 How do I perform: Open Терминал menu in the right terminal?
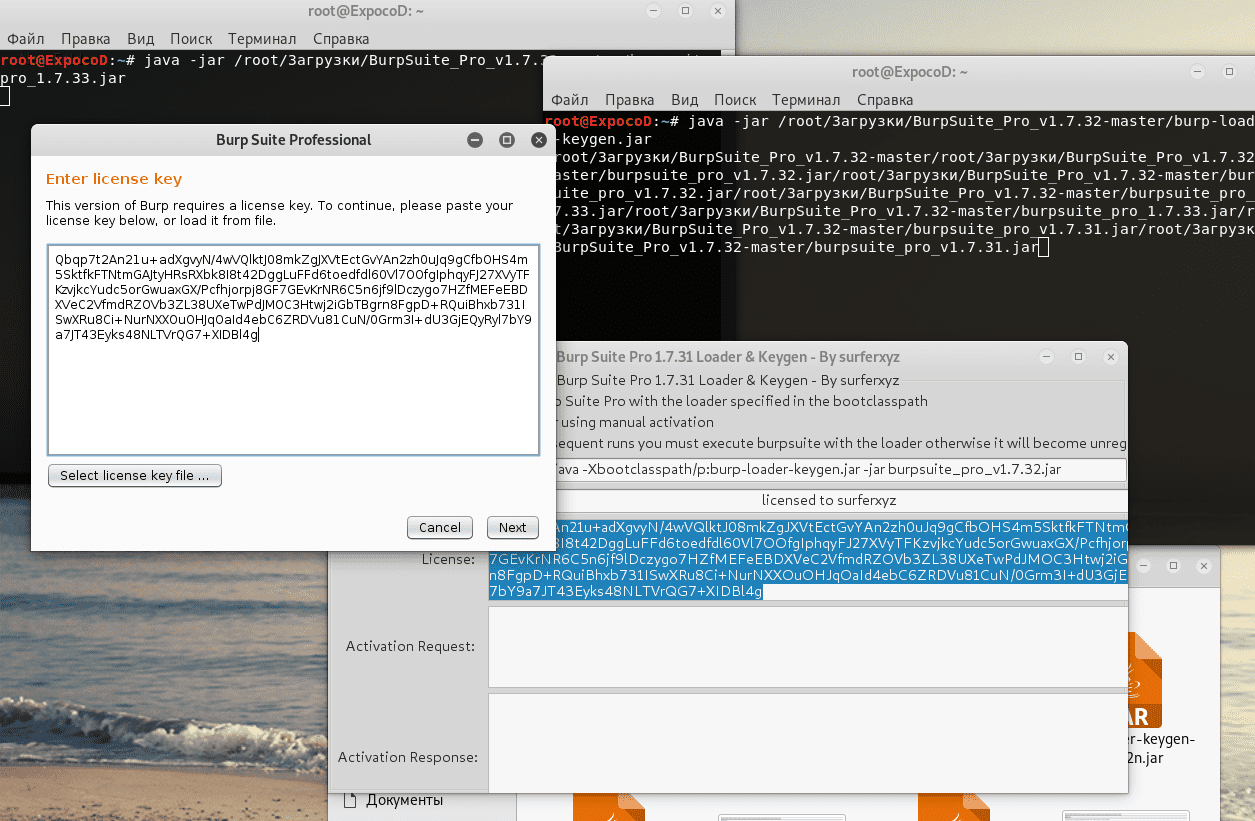click(805, 100)
